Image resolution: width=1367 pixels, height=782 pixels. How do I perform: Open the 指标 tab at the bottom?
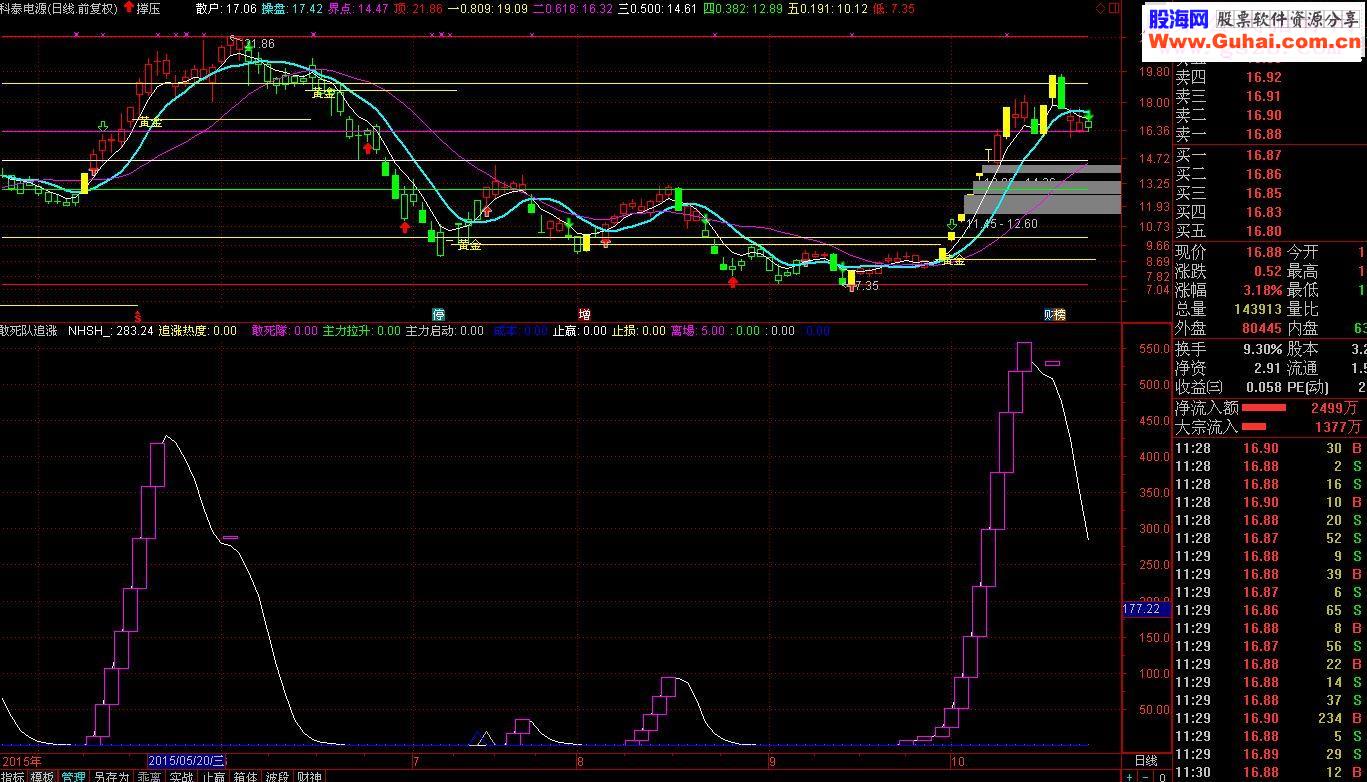(x=14, y=776)
